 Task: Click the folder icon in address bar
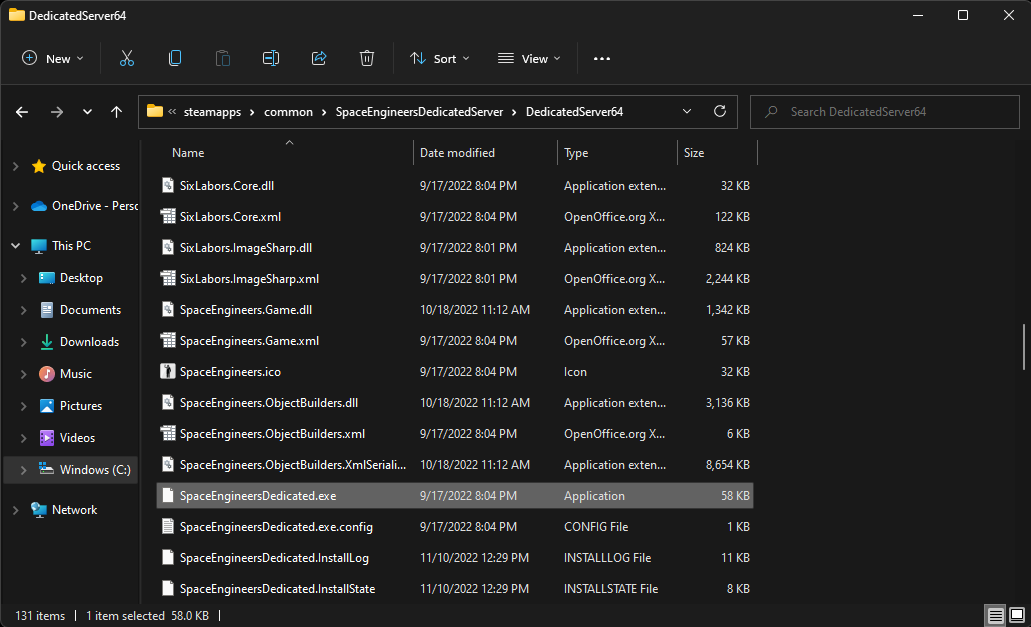tap(155, 111)
